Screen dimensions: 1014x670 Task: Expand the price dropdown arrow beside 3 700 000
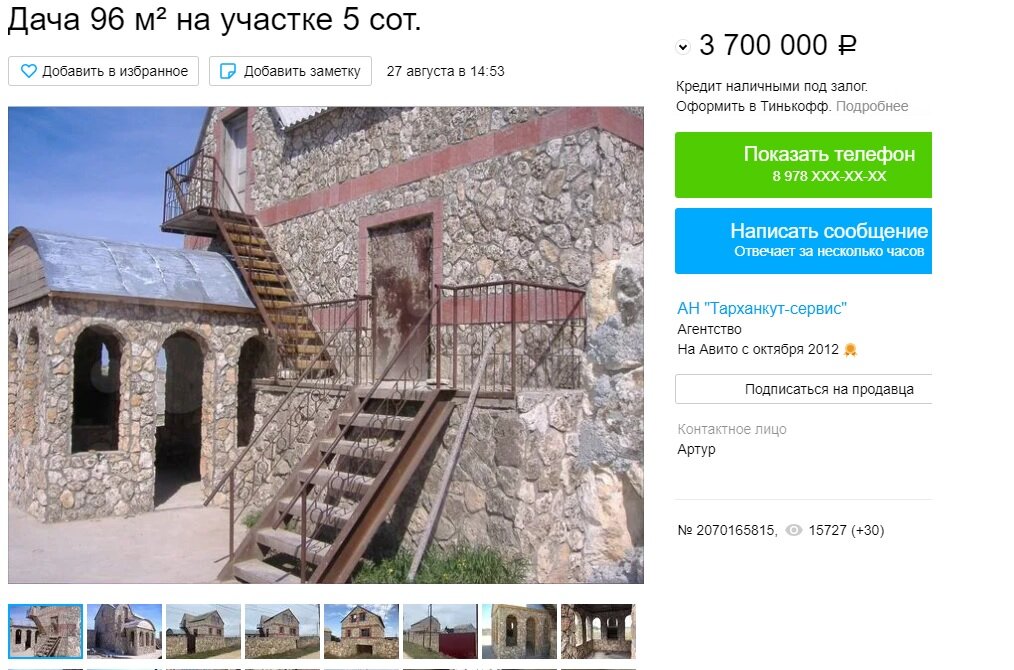coord(683,47)
